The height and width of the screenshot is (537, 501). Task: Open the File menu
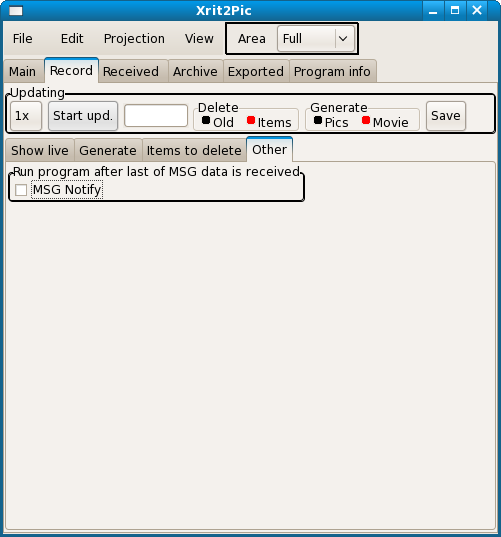tap(23, 39)
